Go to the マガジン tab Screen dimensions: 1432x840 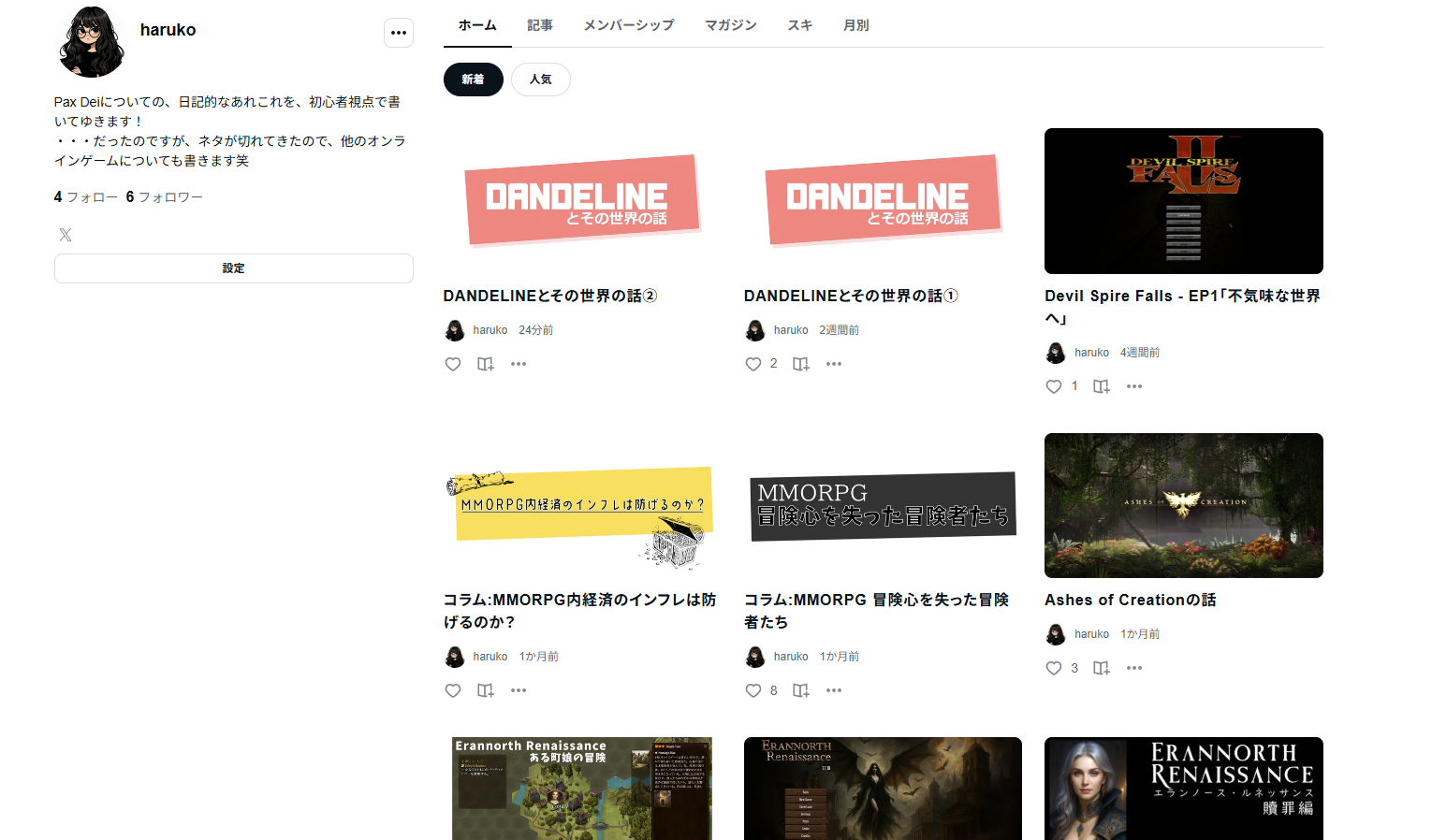[x=730, y=25]
